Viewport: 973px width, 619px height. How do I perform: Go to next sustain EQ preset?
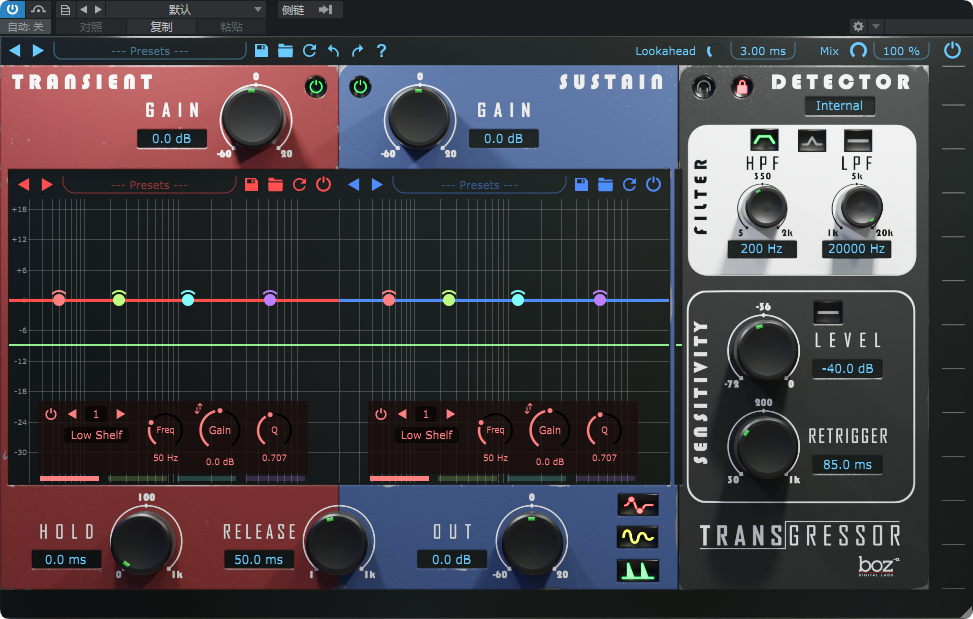pyautogui.click(x=377, y=184)
